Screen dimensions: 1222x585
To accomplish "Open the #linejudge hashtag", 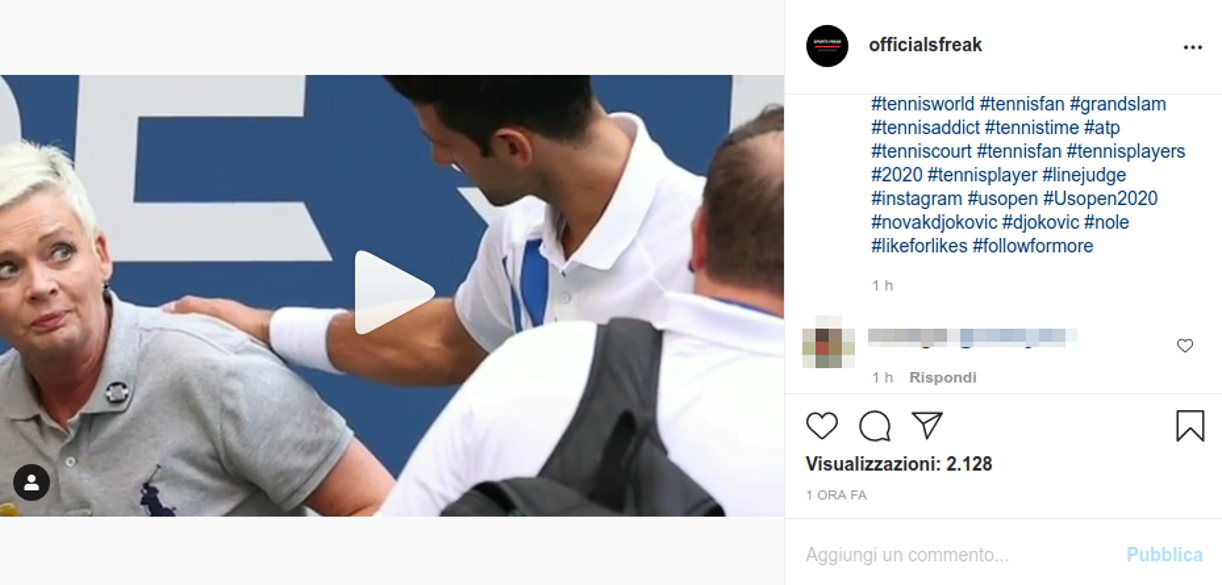I will pyautogui.click(x=1084, y=175).
